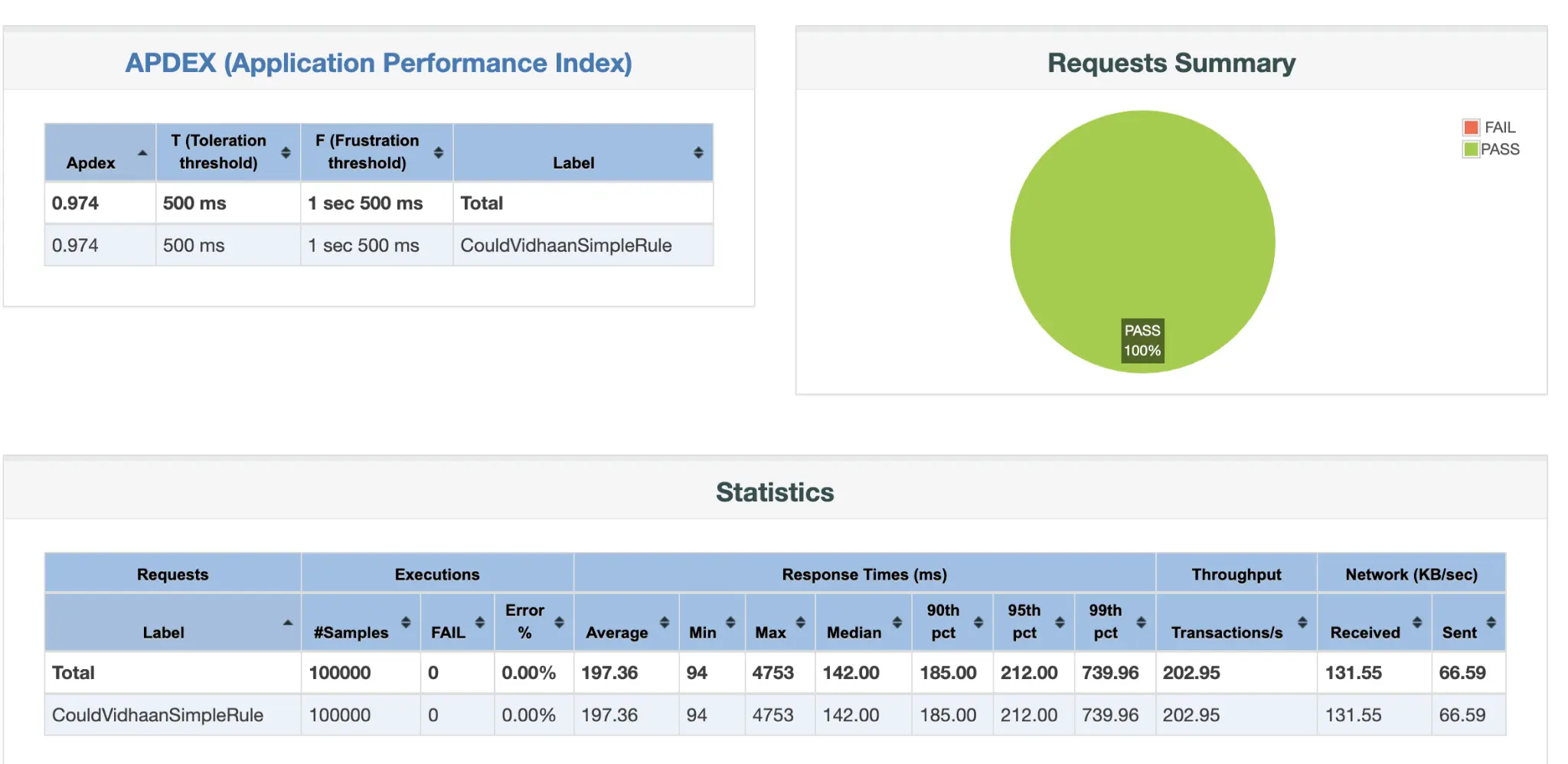Click the PASS 100% label on pie
Image resolution: width=1568 pixels, height=764 pixels.
[x=1142, y=341]
